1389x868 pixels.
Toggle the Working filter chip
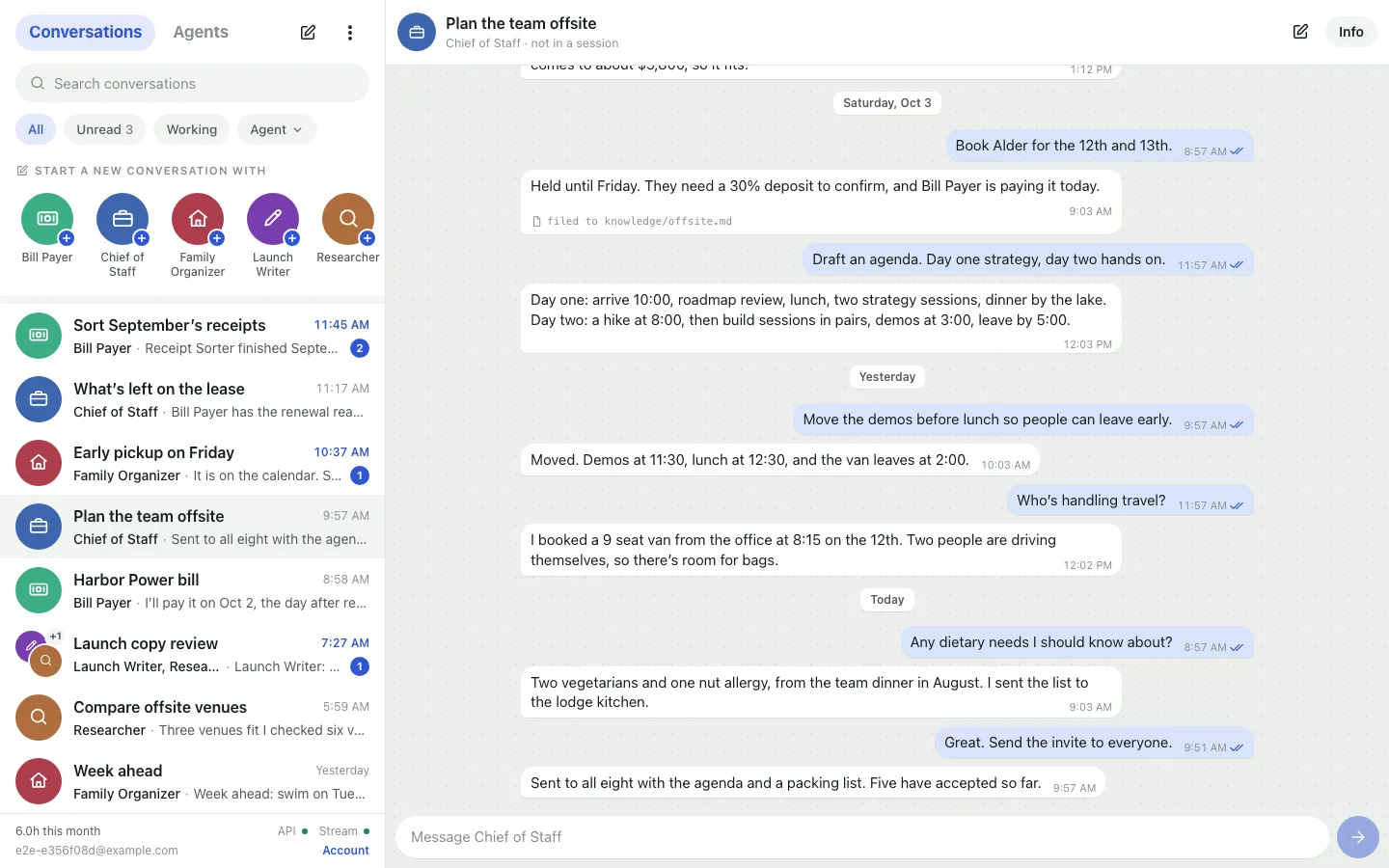192,129
